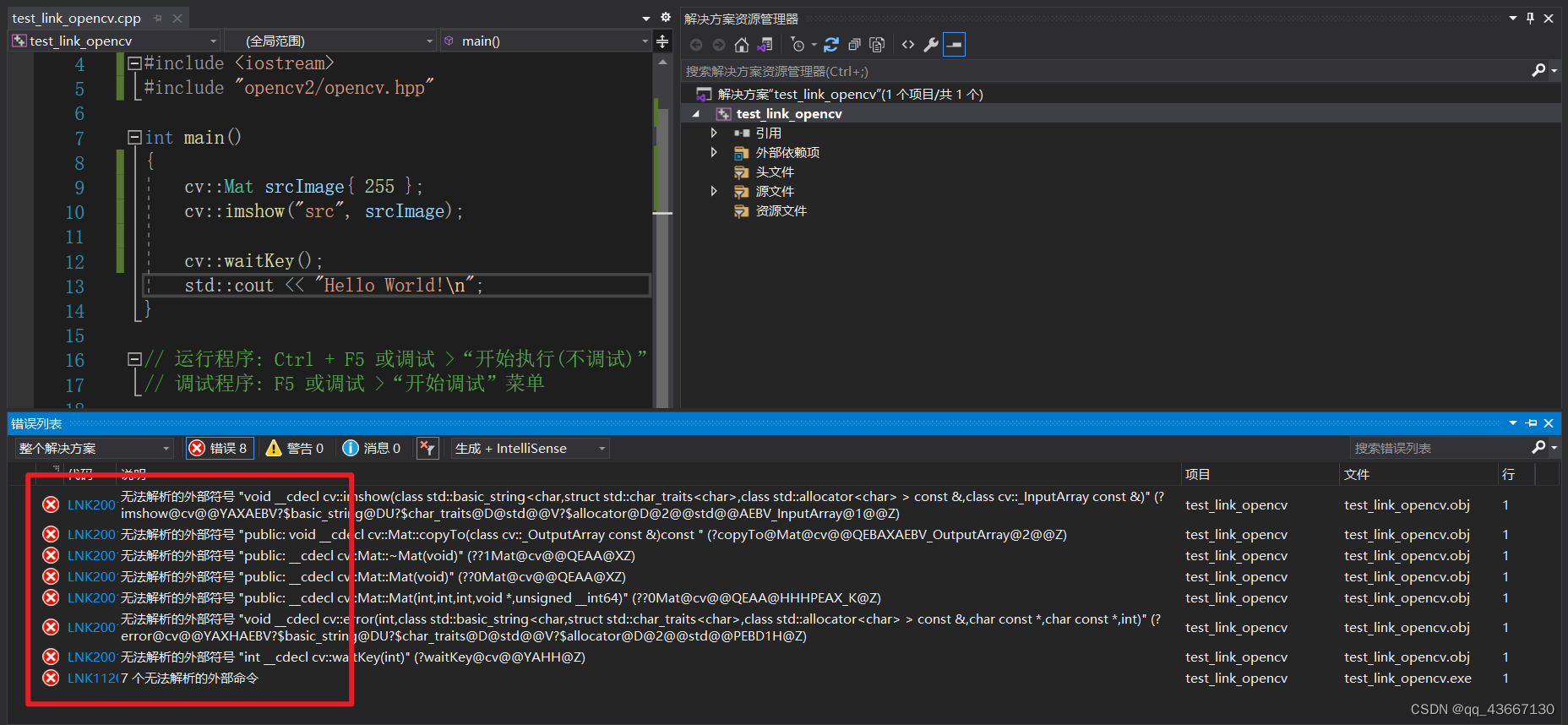Toggle the Warnings 0 filter button
1568x725 pixels.
pos(295,448)
